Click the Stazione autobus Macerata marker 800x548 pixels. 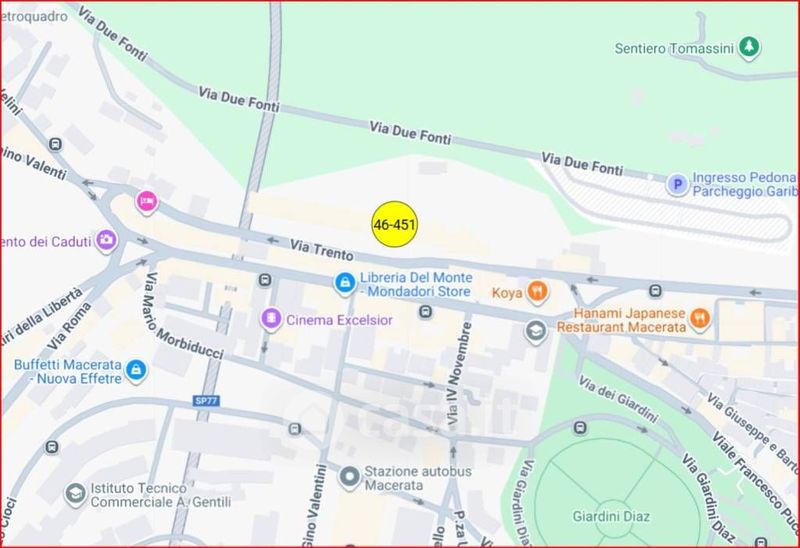(349, 477)
